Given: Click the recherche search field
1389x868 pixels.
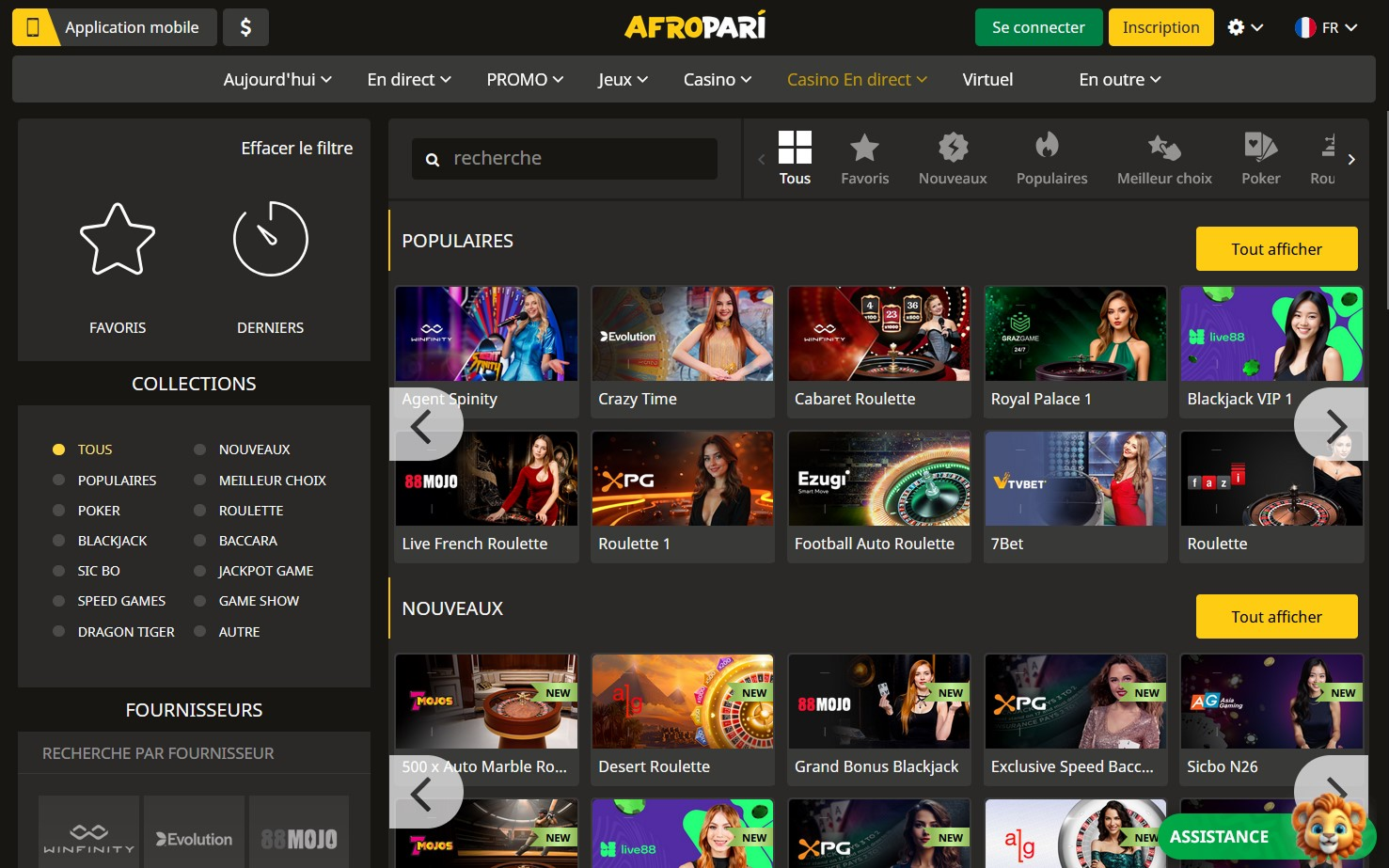Looking at the screenshot, I should [x=564, y=159].
